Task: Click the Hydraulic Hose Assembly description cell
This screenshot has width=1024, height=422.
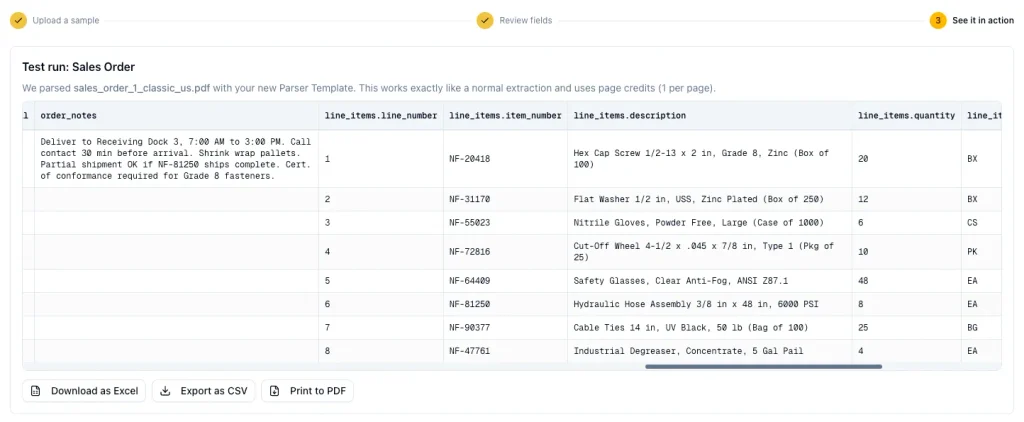Action: pyautogui.click(x=710, y=304)
